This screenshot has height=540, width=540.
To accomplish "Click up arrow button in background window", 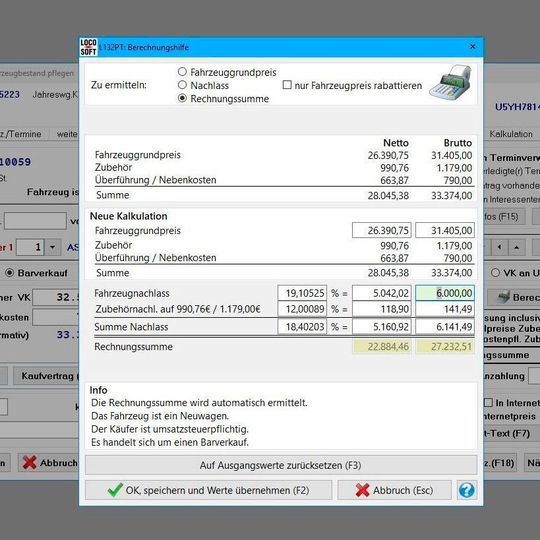I will click(x=516, y=247).
